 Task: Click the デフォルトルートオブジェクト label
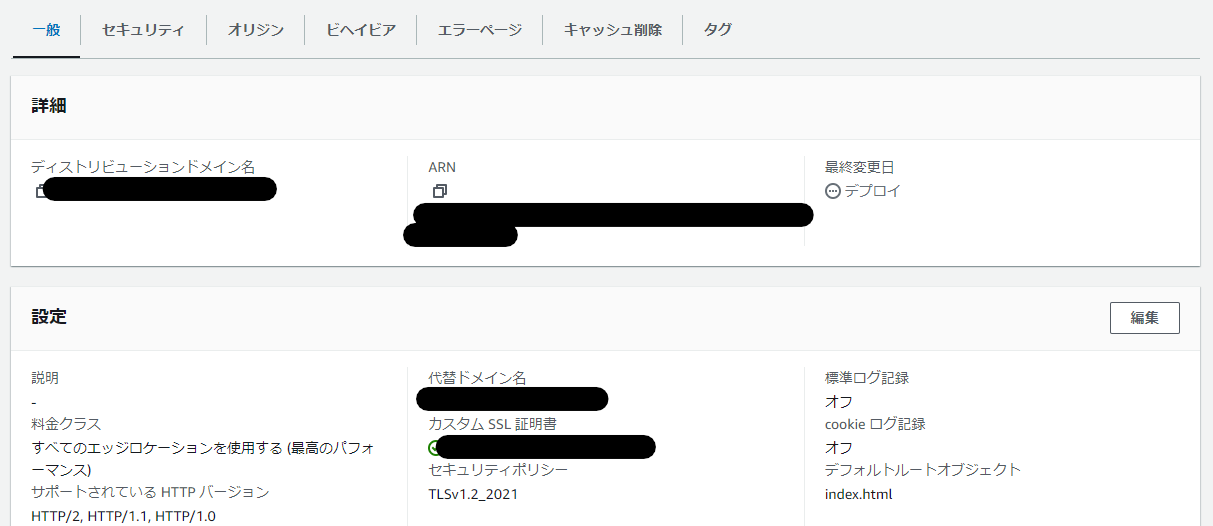point(923,470)
